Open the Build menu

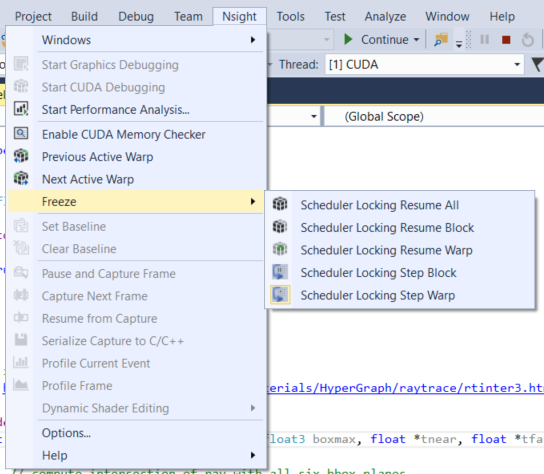point(84,16)
